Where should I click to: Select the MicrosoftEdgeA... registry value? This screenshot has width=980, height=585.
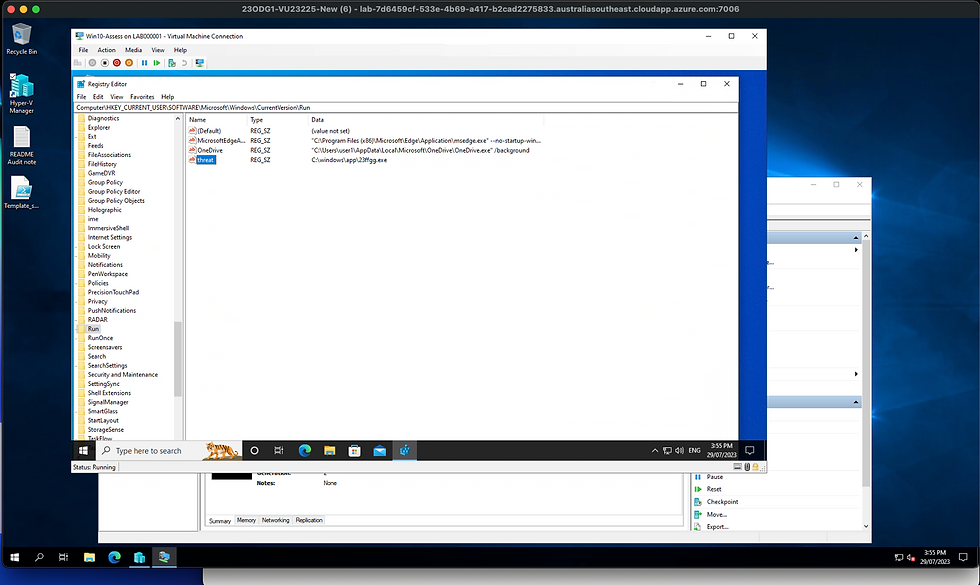point(221,141)
